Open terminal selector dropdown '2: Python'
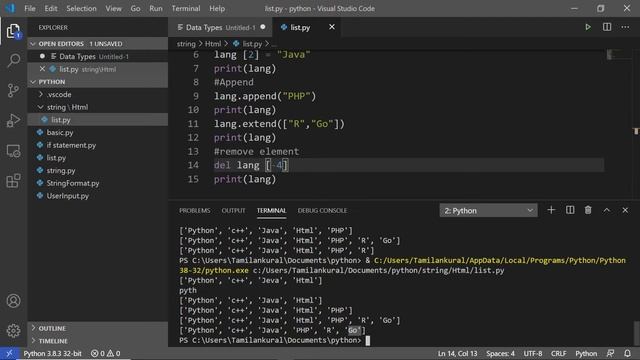This screenshot has width=640, height=360. coord(488,211)
